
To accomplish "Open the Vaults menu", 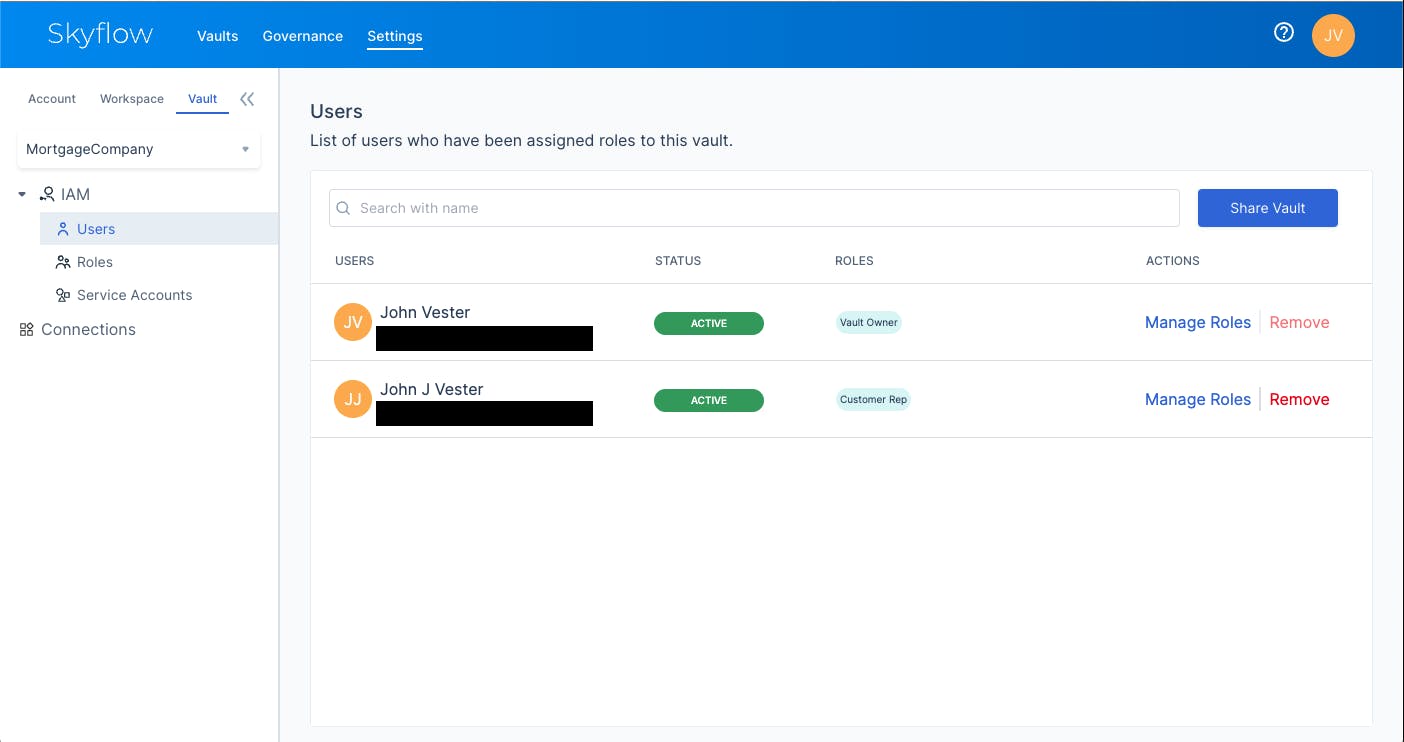I will pos(217,36).
